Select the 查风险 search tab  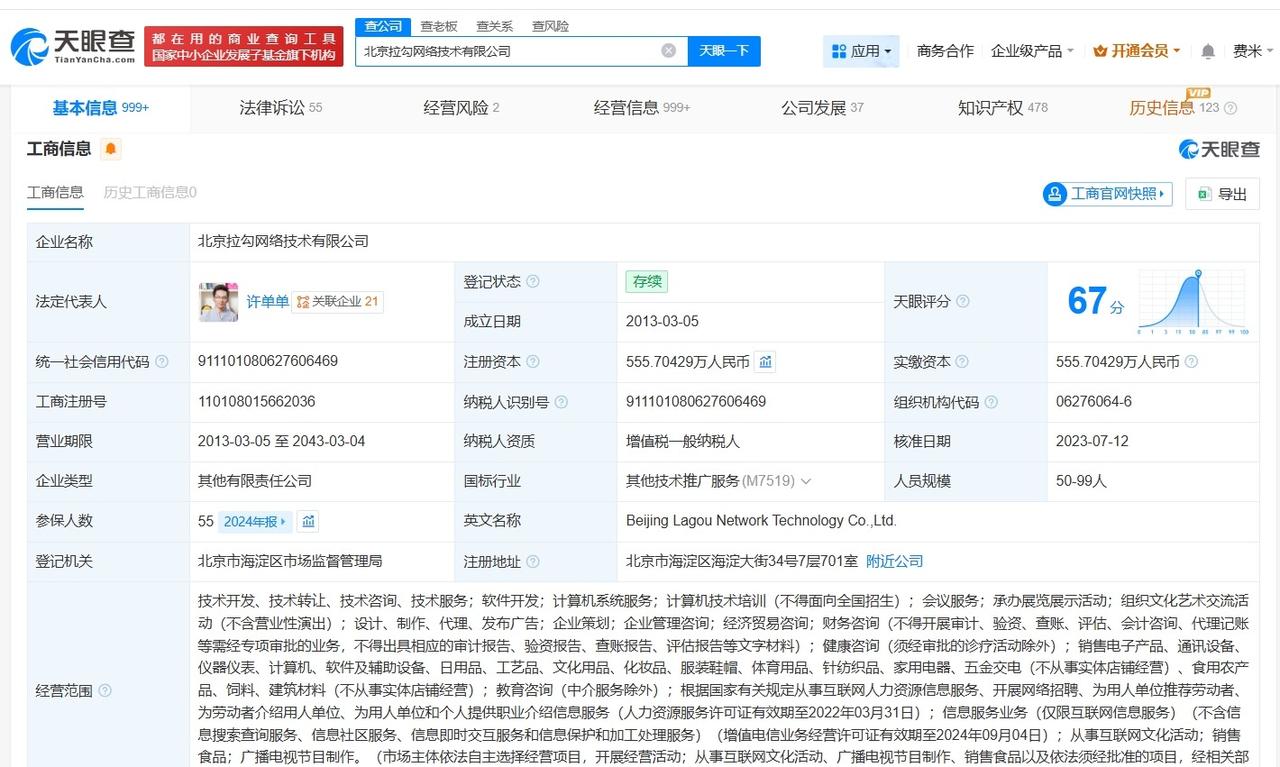click(x=550, y=26)
